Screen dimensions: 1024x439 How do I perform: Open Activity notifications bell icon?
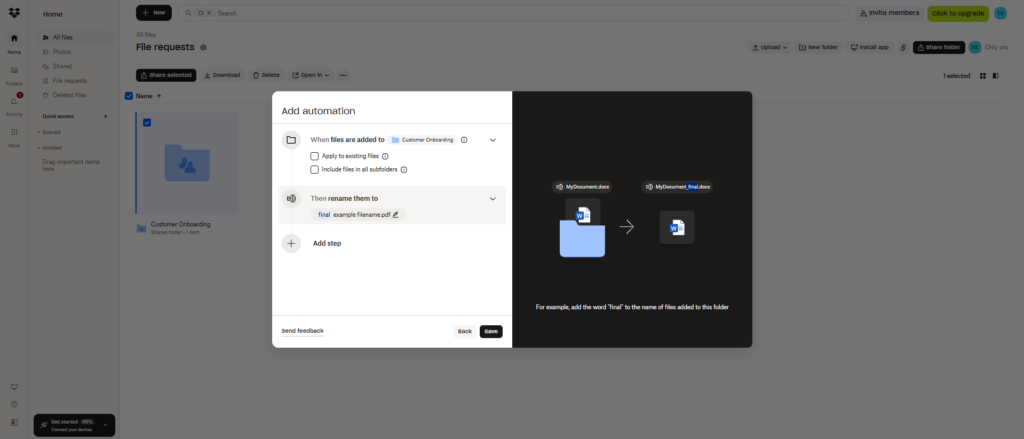14,101
